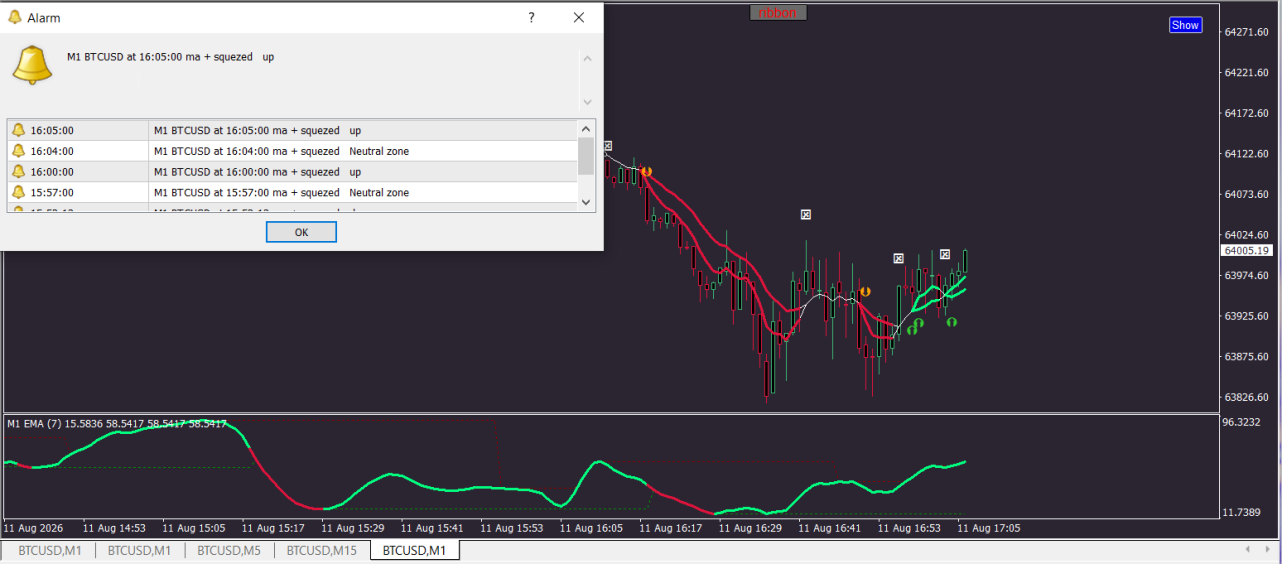This screenshot has height=564, width=1282.
Task: Click the alarm message pane's up arrow
Action: point(587,59)
